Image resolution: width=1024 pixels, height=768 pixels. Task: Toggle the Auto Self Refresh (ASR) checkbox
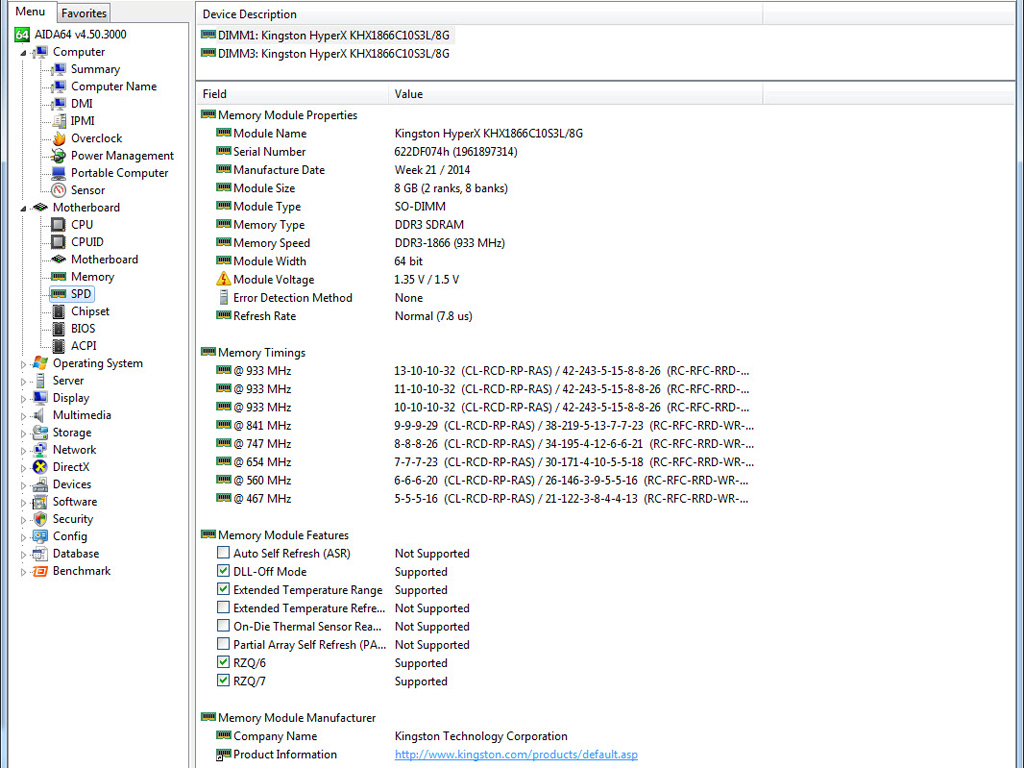pos(223,553)
